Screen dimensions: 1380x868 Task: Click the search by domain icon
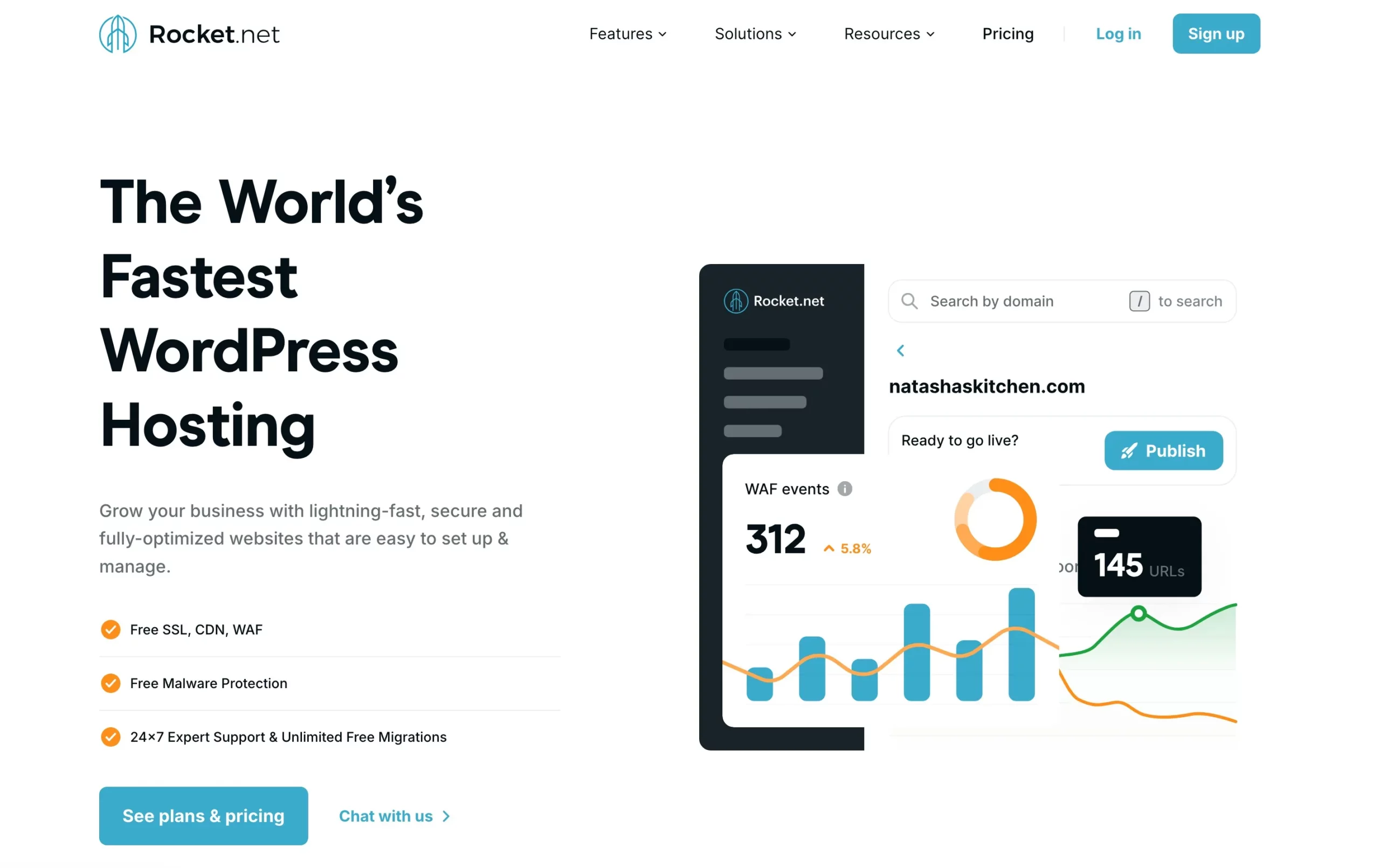(x=908, y=300)
